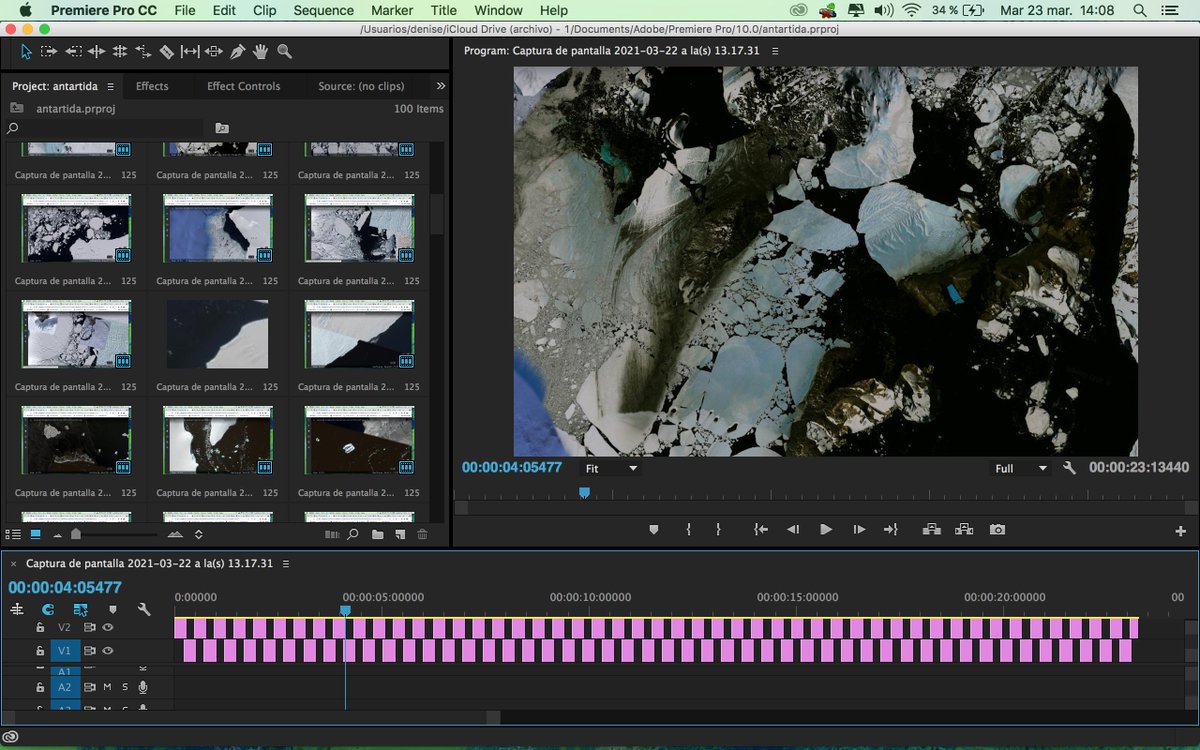Click Mark In bracket button

pyautogui.click(x=688, y=530)
